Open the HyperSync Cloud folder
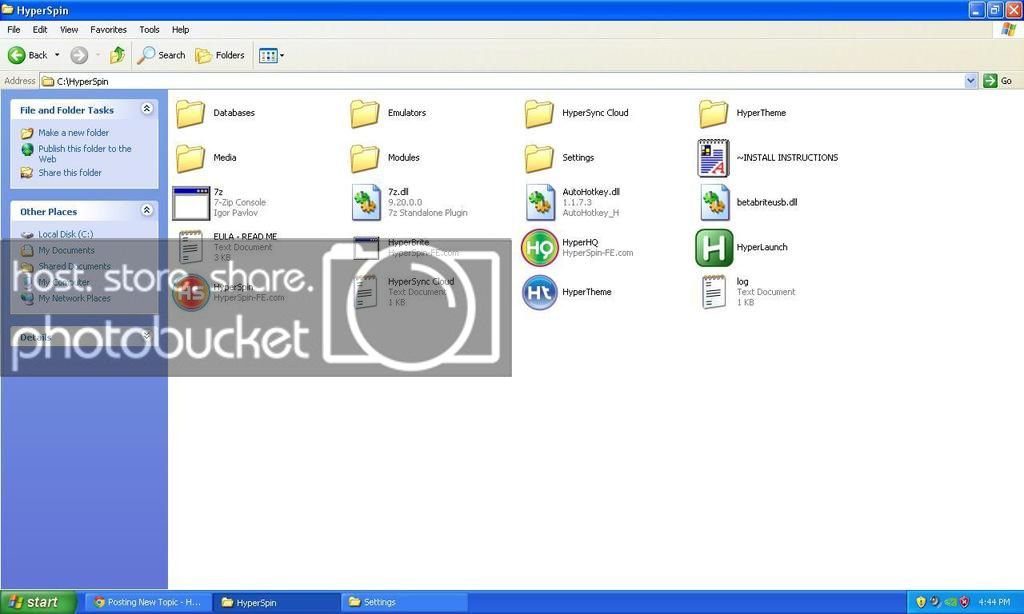1024x614 pixels. [x=540, y=114]
